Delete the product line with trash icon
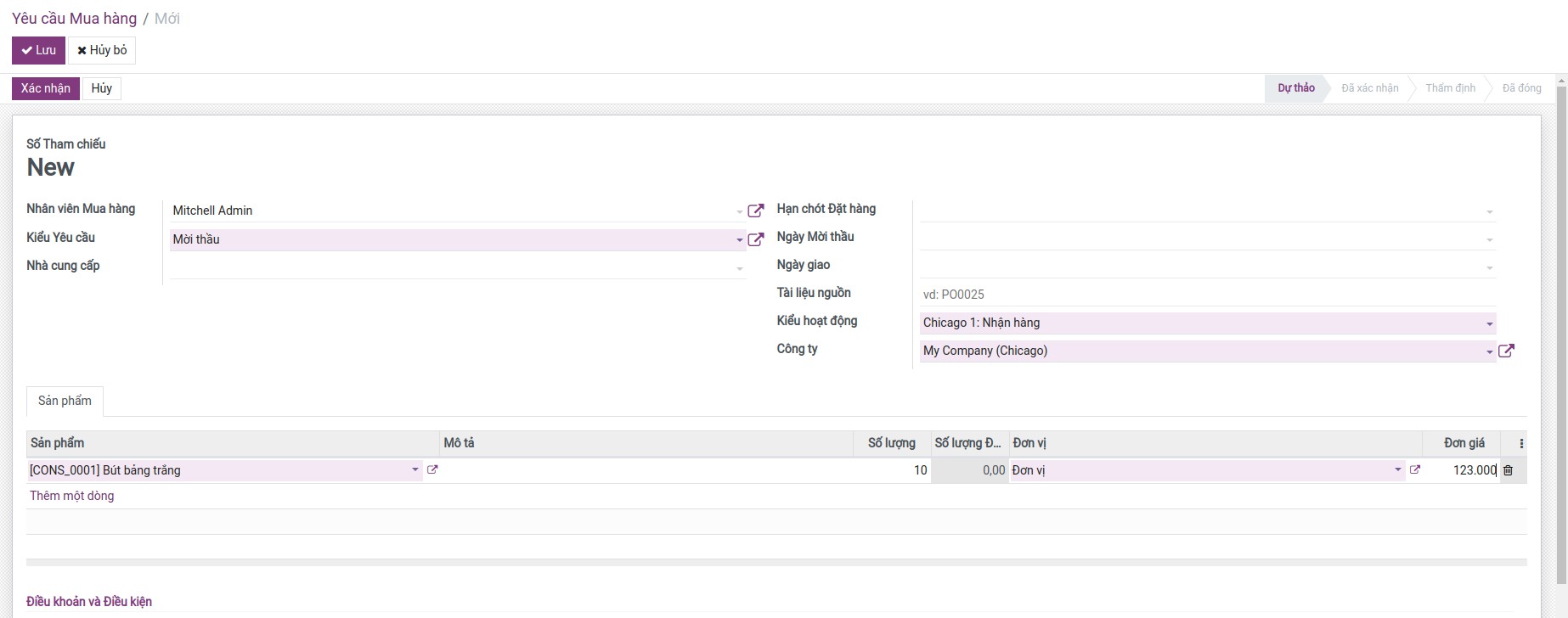1568x618 pixels. point(1508,470)
